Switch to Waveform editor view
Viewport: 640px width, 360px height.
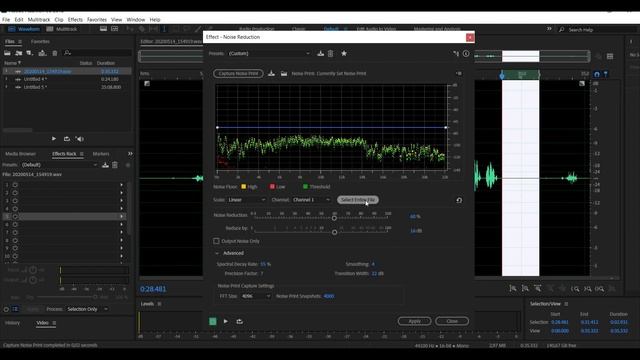pyautogui.click(x=24, y=29)
